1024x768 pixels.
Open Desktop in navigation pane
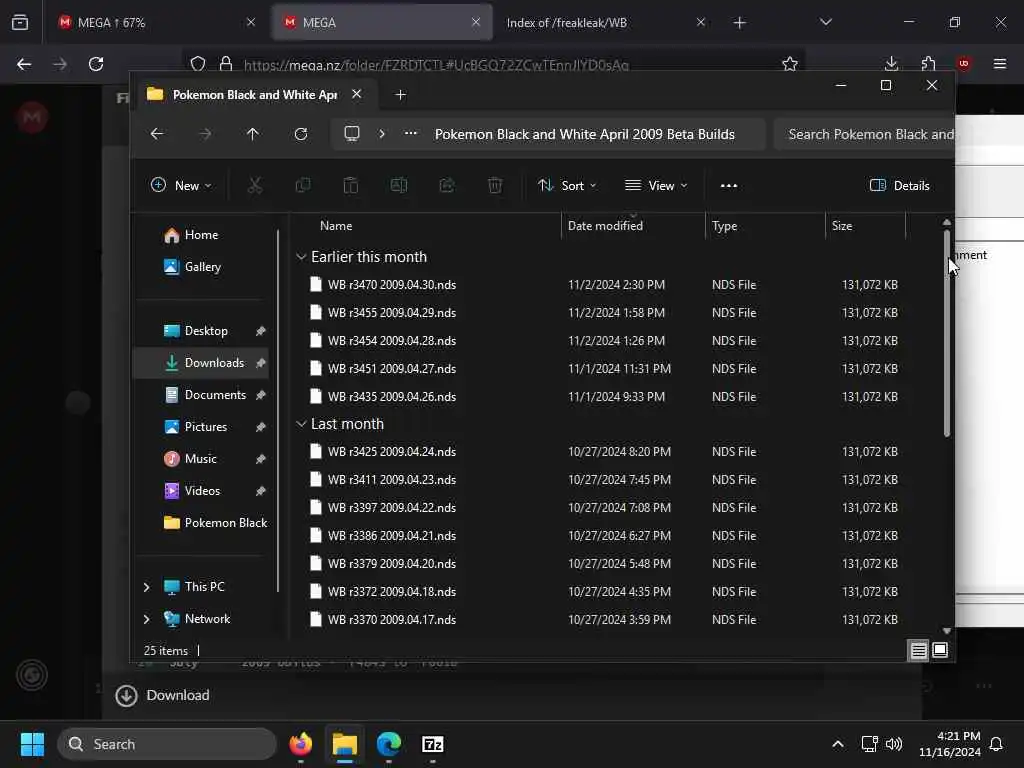202,331
